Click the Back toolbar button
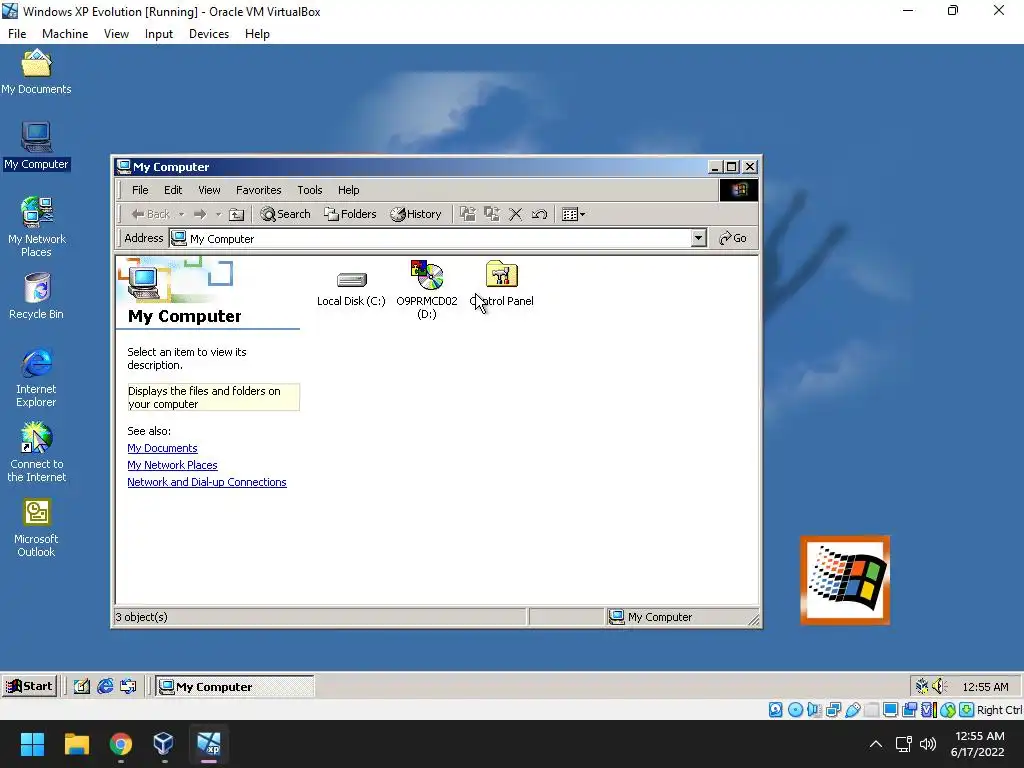This screenshot has height=768, width=1024. click(x=151, y=214)
